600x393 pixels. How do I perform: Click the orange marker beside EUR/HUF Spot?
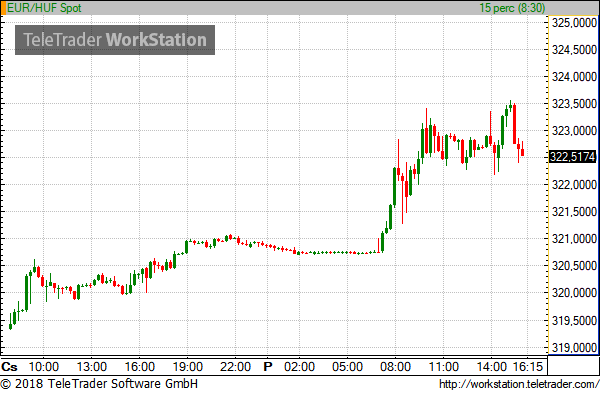coord(3,8)
